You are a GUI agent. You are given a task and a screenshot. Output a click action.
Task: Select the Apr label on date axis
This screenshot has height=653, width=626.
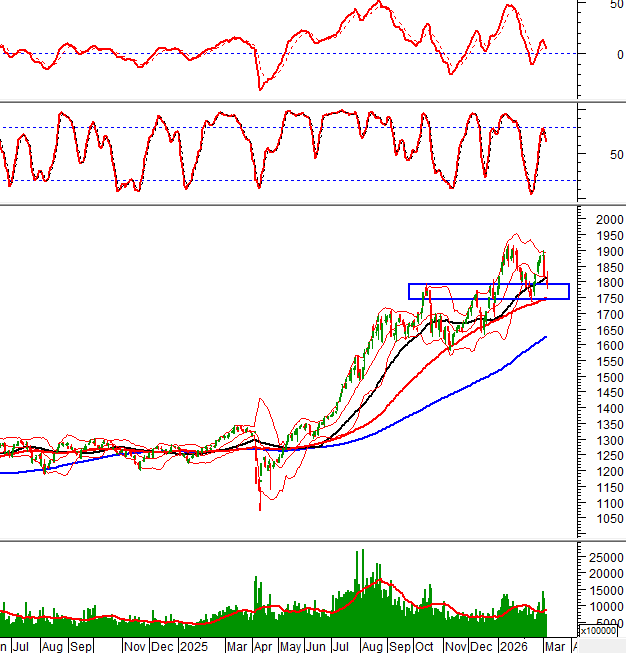(262, 647)
